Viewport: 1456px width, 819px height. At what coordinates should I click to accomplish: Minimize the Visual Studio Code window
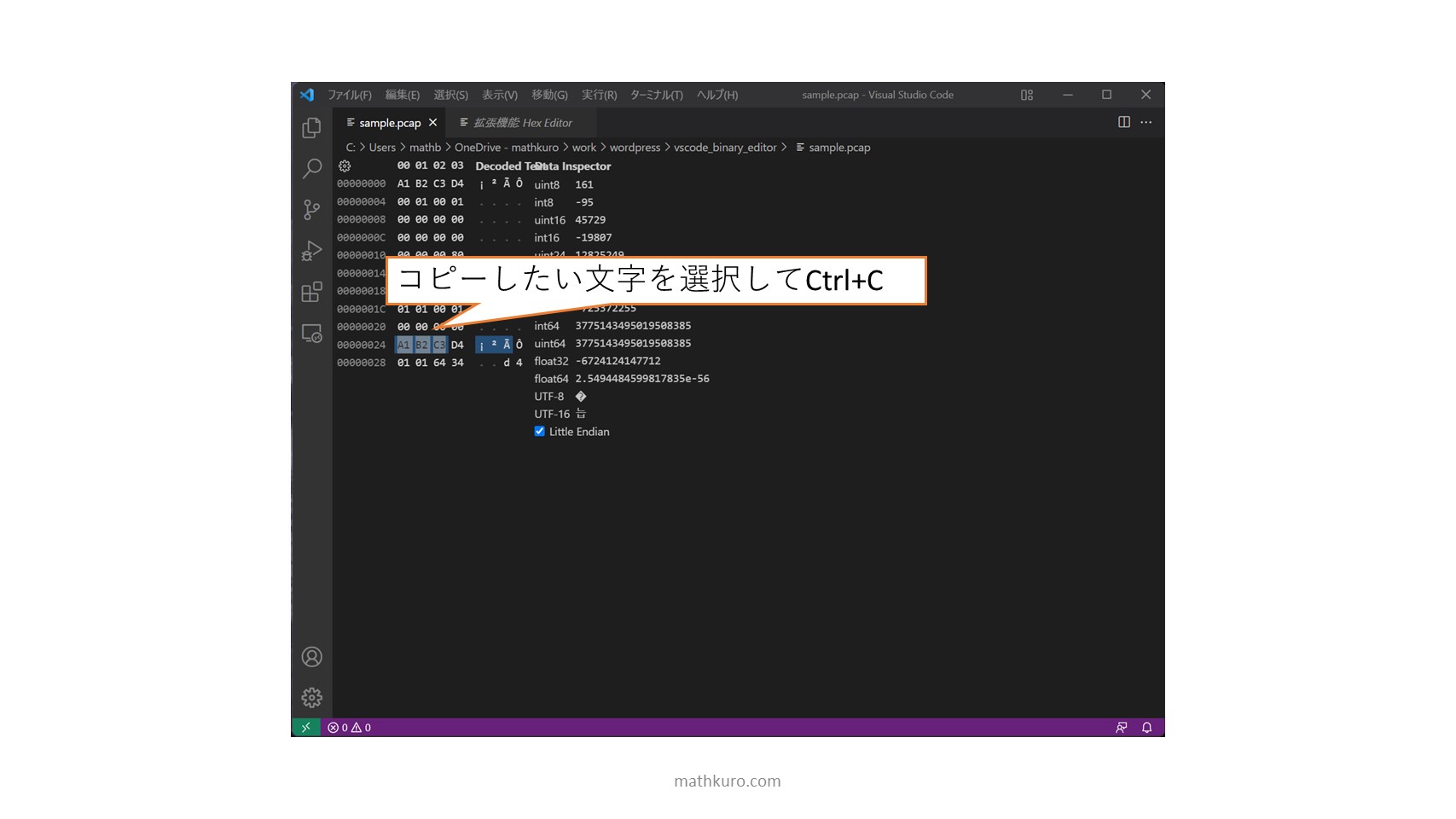pyautogui.click(x=1067, y=95)
